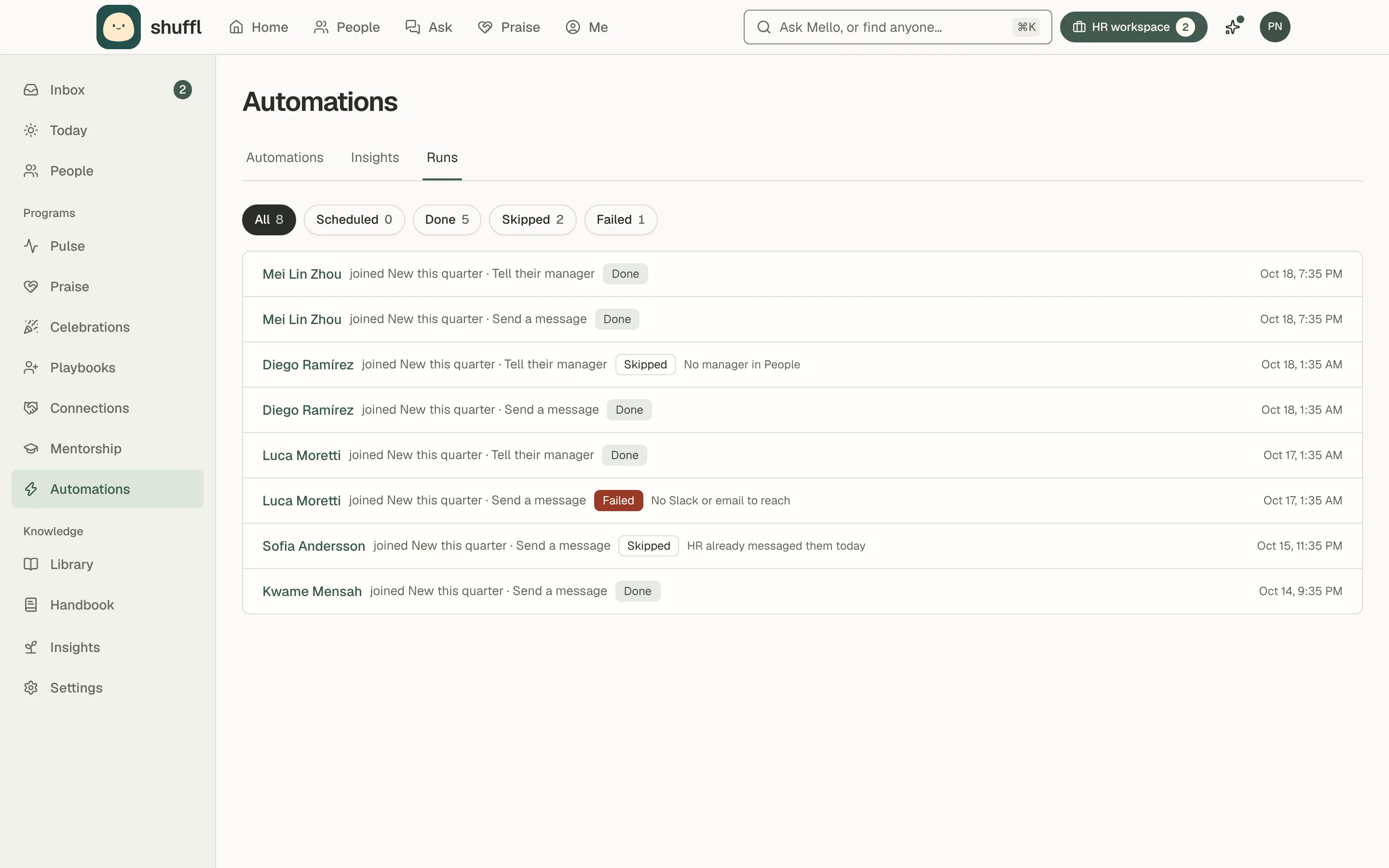Select the Runs tab
1389x868 pixels.
(442, 157)
